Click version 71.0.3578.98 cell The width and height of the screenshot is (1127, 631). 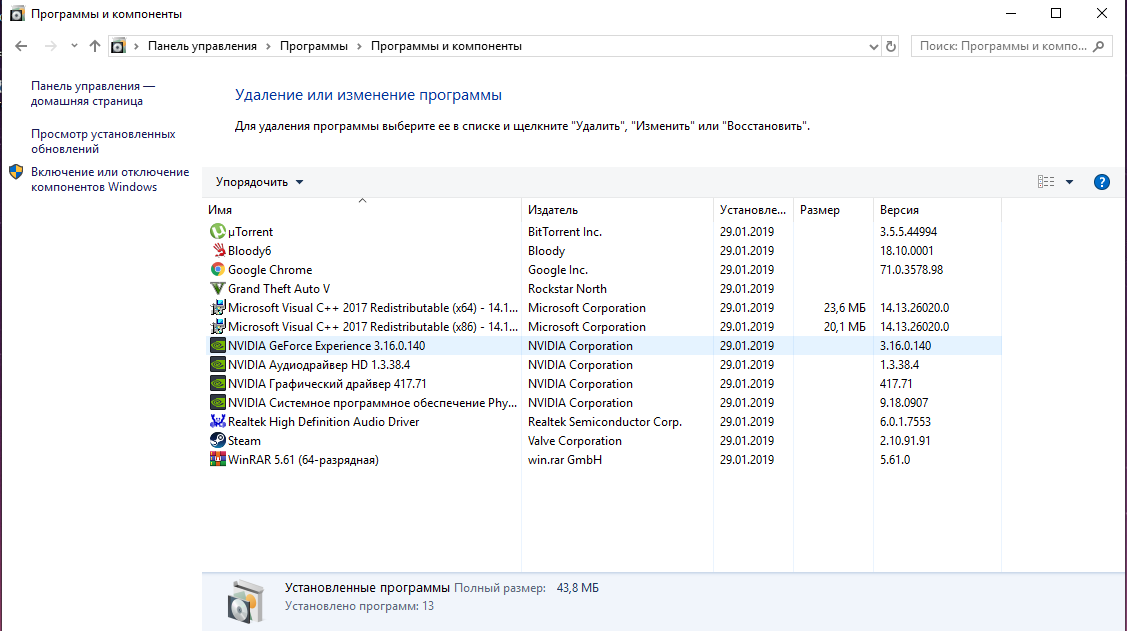[911, 270]
